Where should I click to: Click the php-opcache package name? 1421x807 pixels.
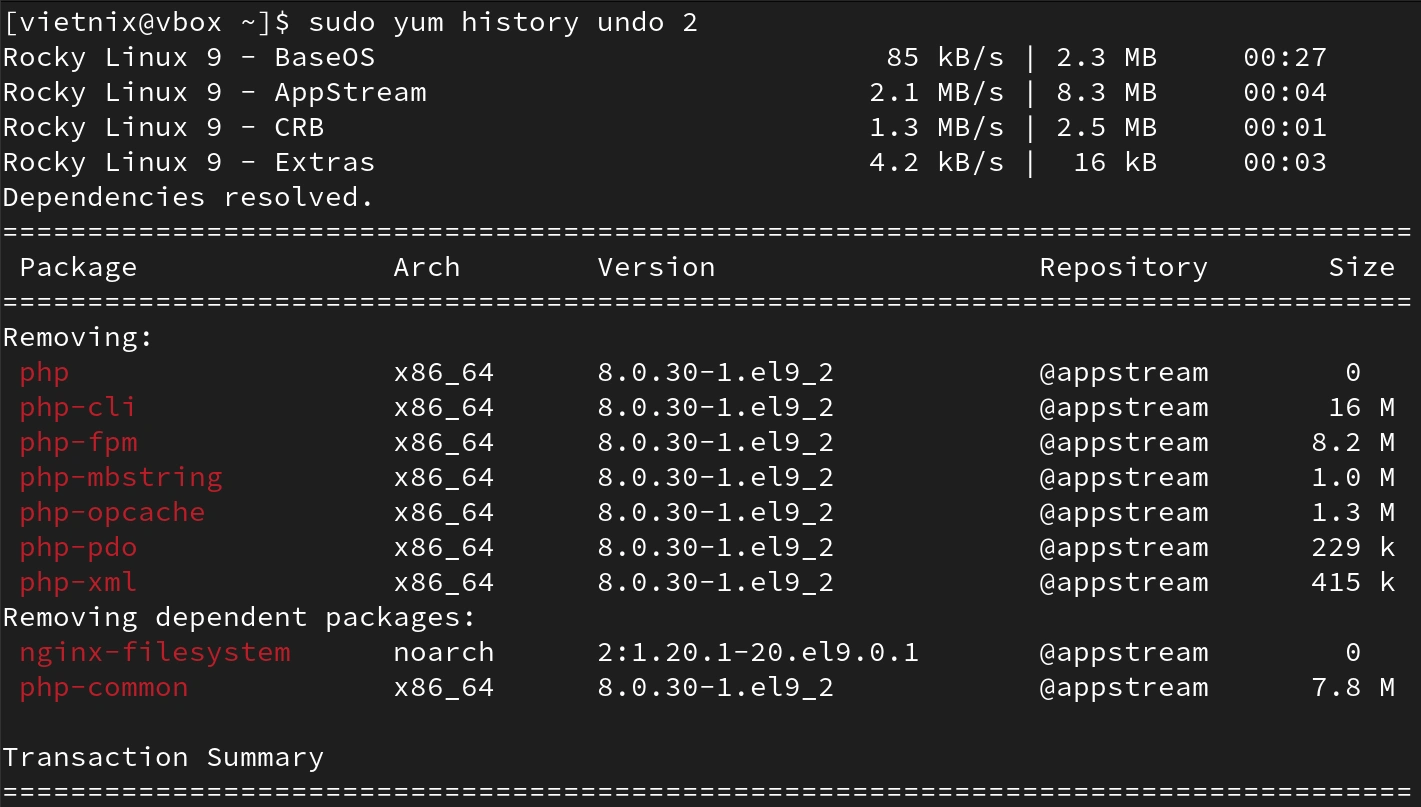tap(112, 513)
